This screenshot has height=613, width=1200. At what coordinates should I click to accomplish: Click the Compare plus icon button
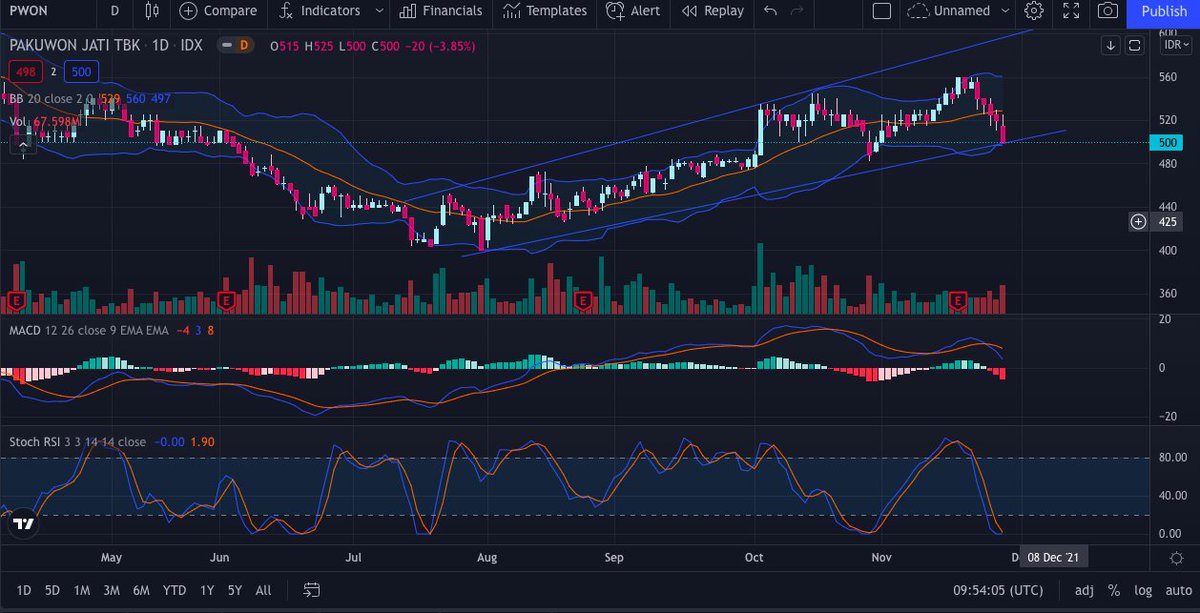(x=189, y=11)
